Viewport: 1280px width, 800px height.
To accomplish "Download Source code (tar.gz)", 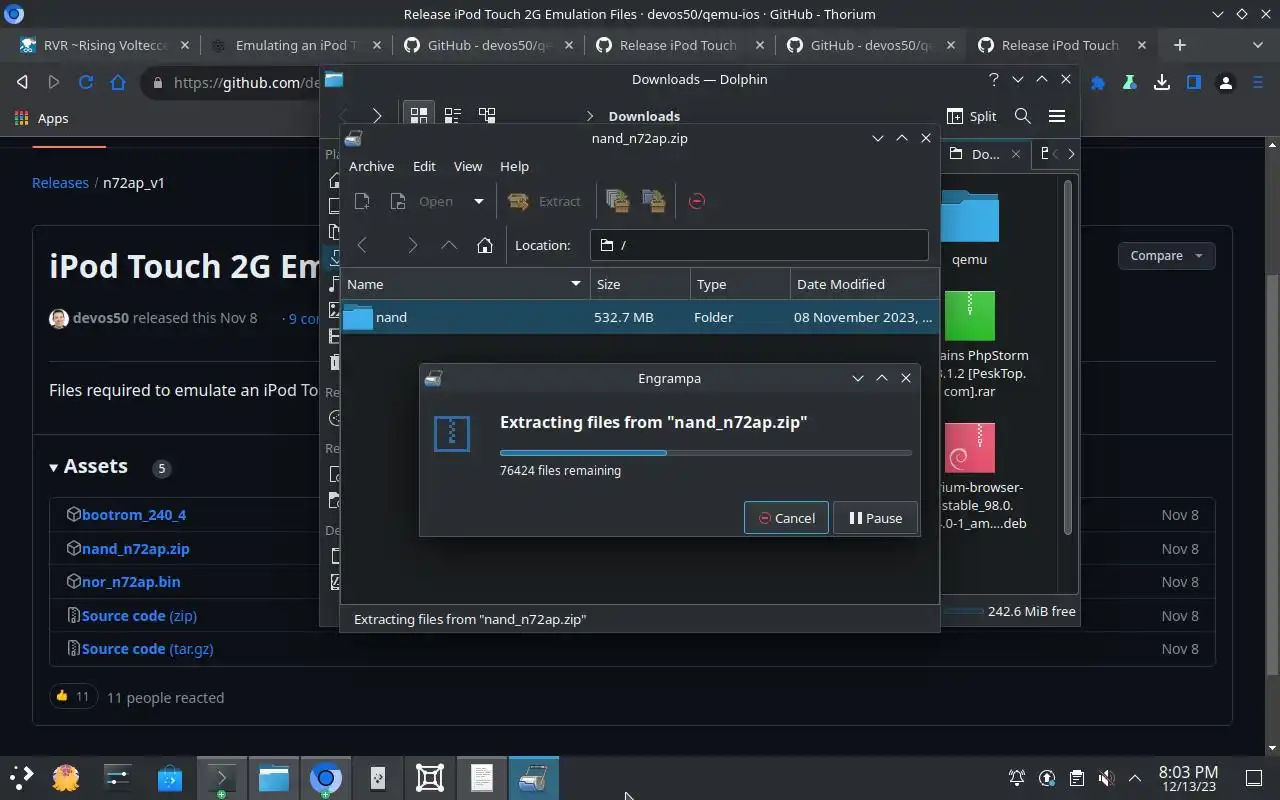I will 147,648.
